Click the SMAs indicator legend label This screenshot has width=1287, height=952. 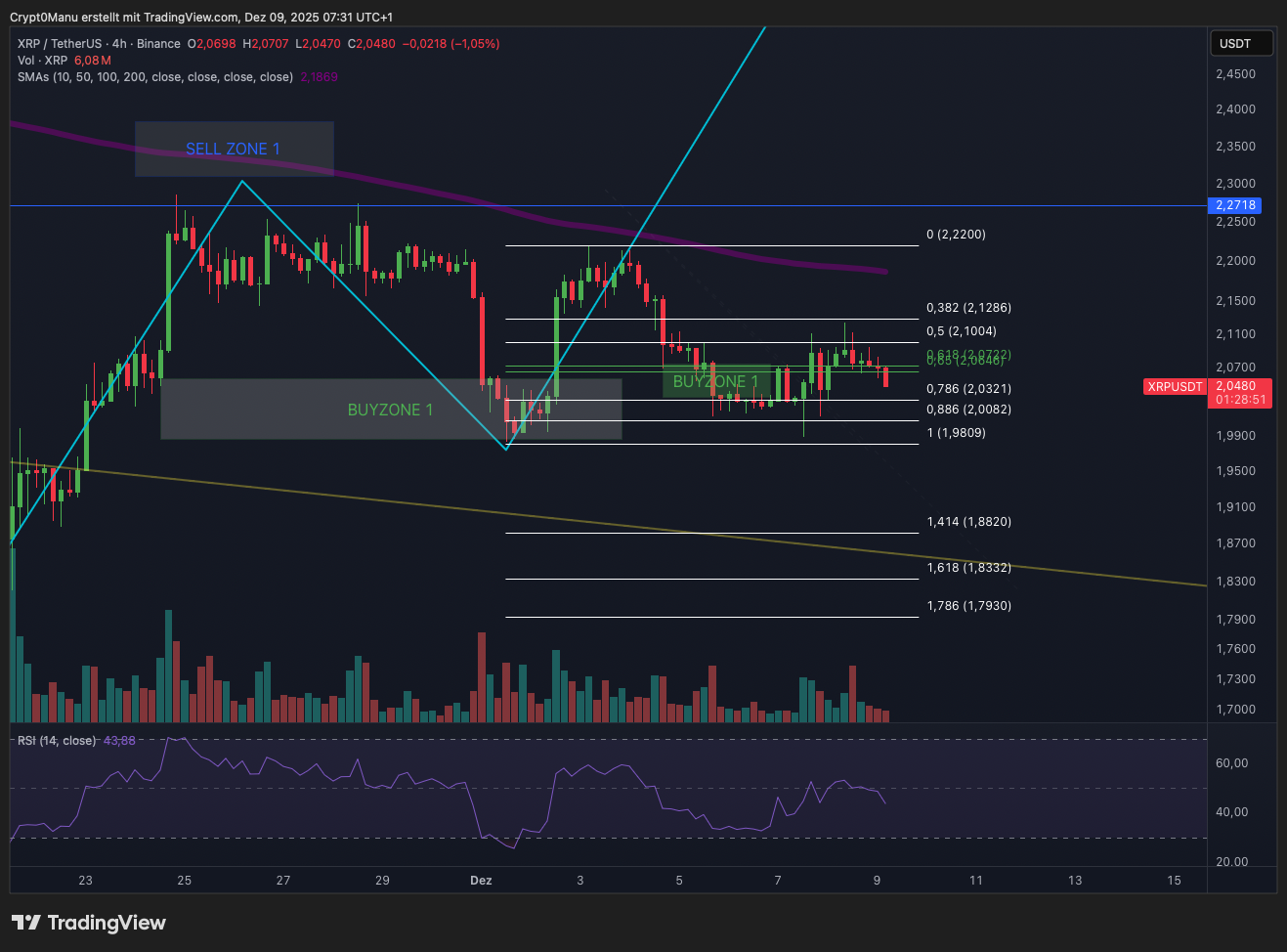[x=154, y=77]
